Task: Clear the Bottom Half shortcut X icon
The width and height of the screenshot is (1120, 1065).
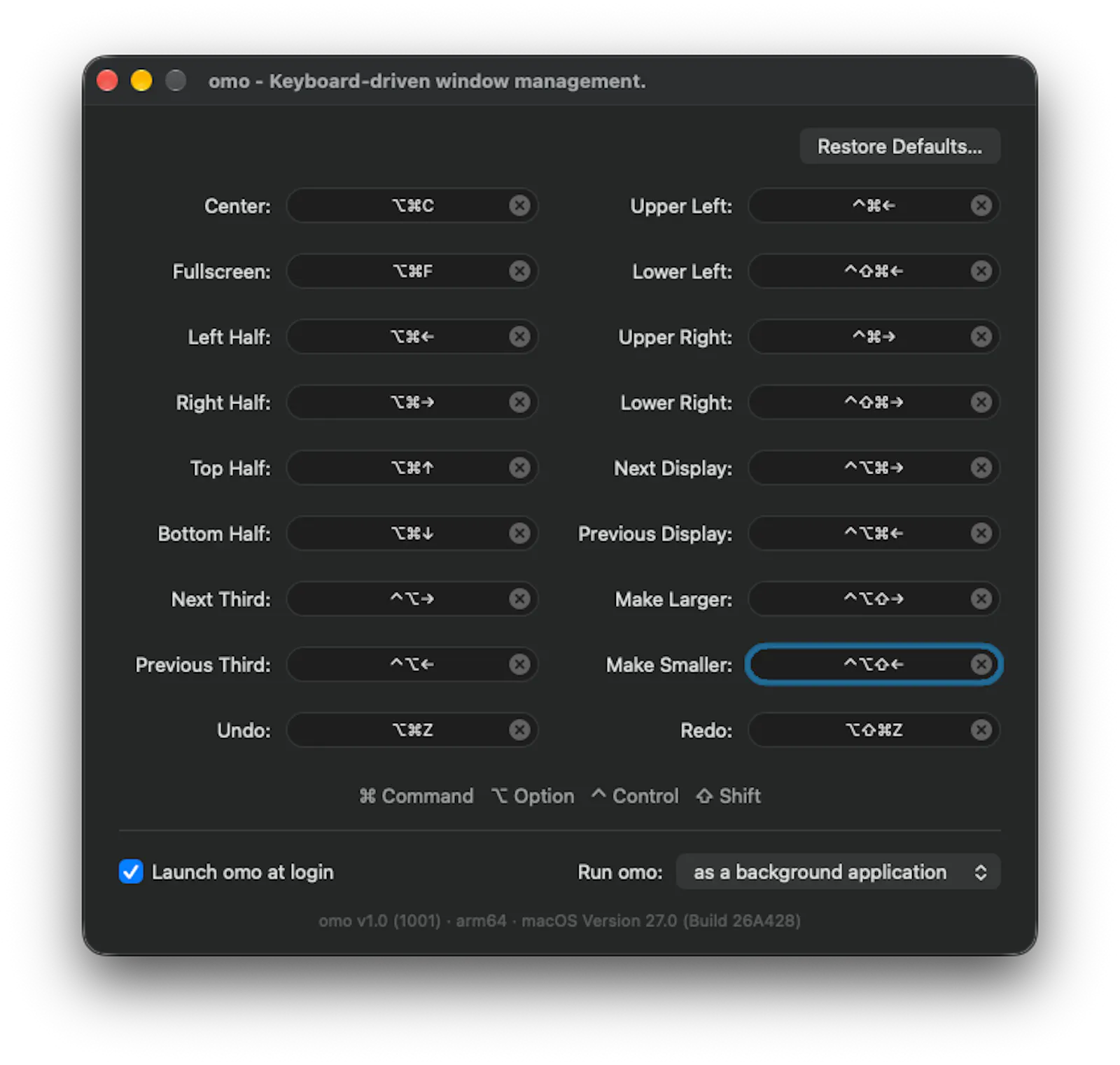Action: pos(519,534)
